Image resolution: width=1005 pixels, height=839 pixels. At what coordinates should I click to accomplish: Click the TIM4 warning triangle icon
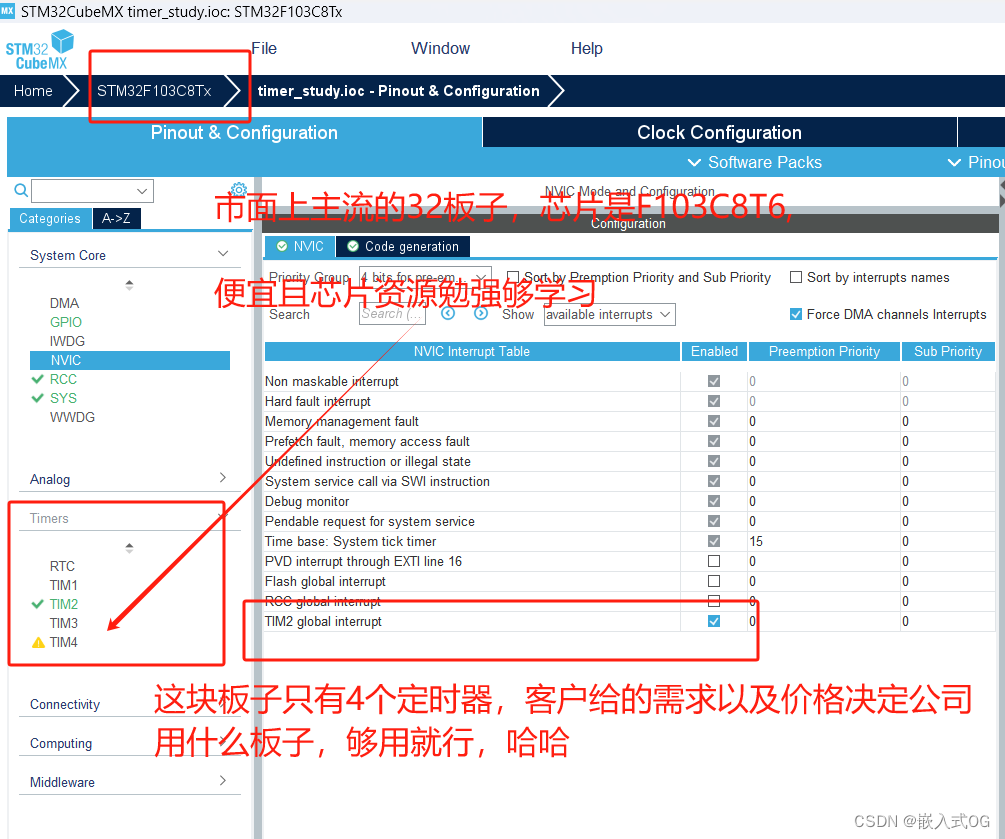click(x=38, y=642)
